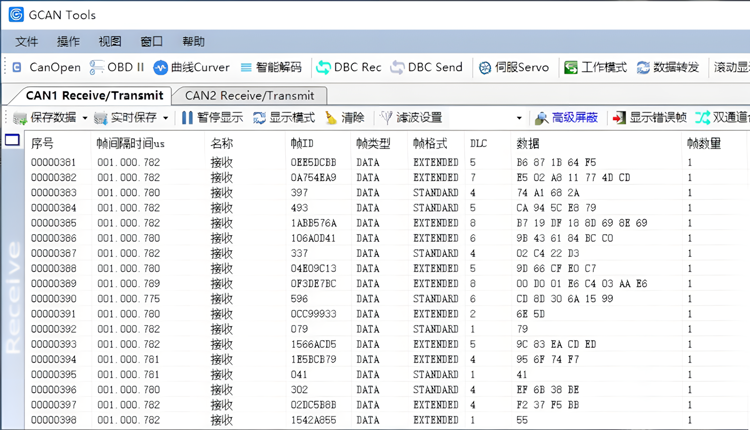Open the 曲线Curver graph tool

[x=191, y=67]
